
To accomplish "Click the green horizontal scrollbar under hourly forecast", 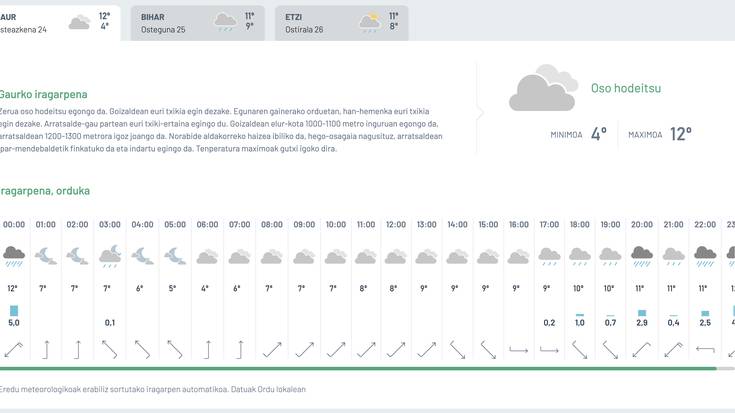I will click(358, 368).
